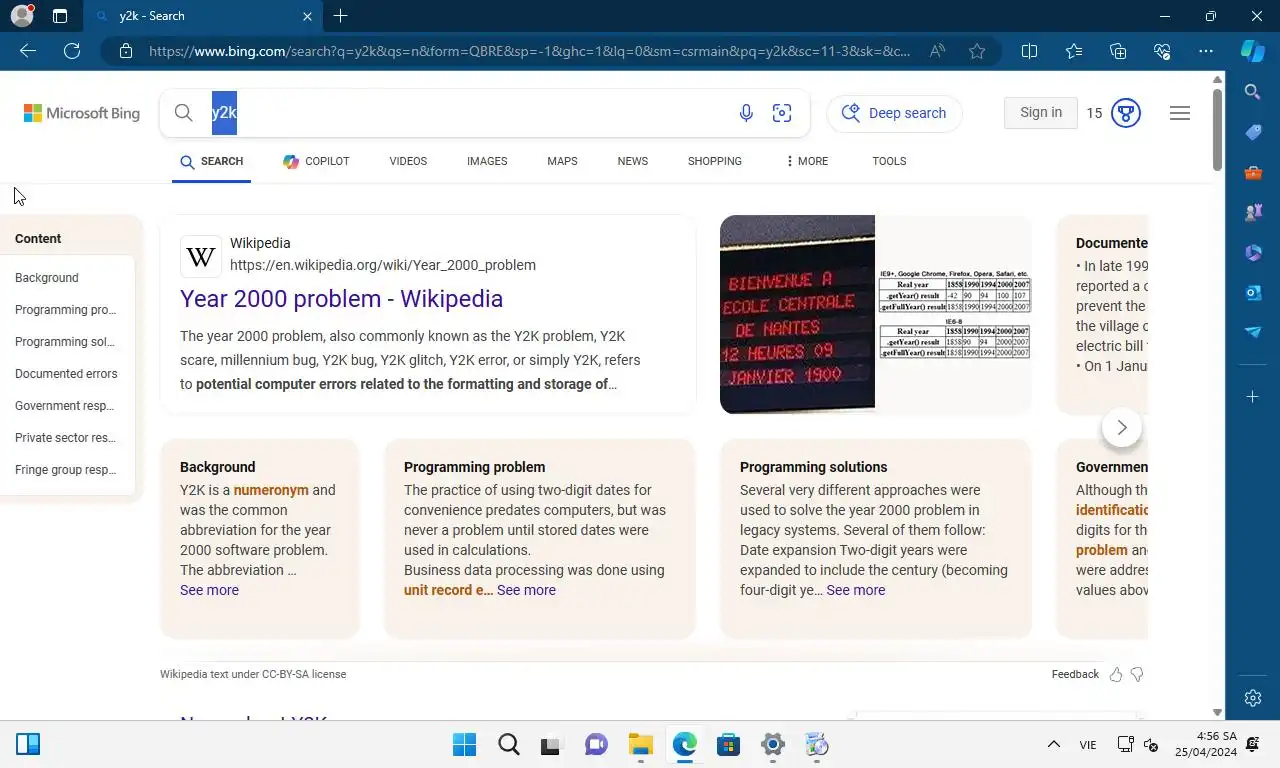Open sidebar Tools briefcase icon

[1253, 172]
